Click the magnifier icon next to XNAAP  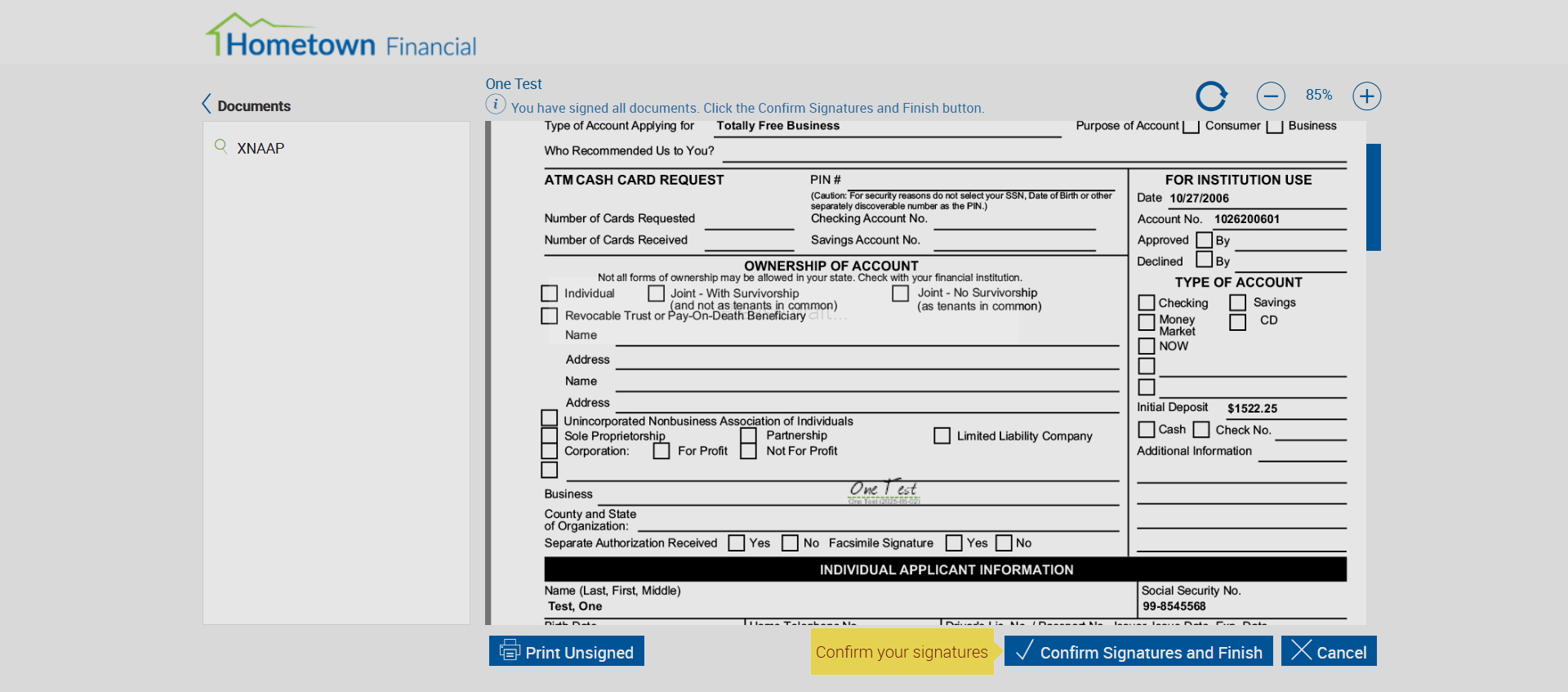(220, 146)
